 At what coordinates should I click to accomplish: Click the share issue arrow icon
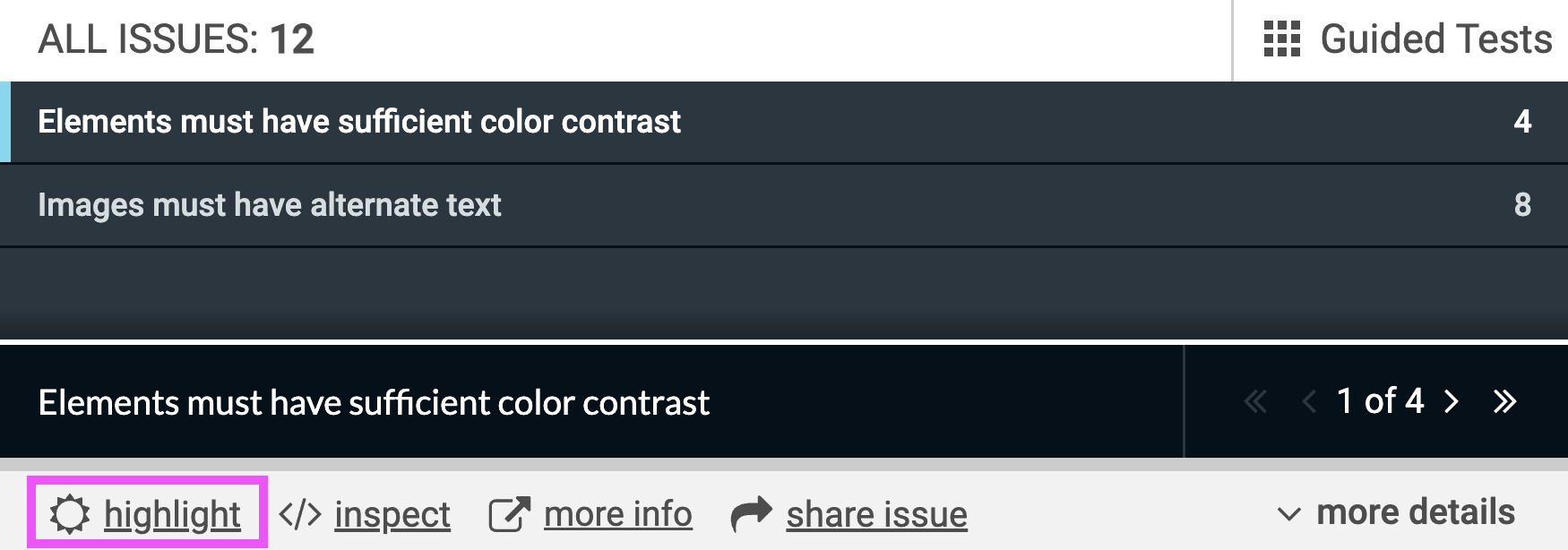click(751, 514)
